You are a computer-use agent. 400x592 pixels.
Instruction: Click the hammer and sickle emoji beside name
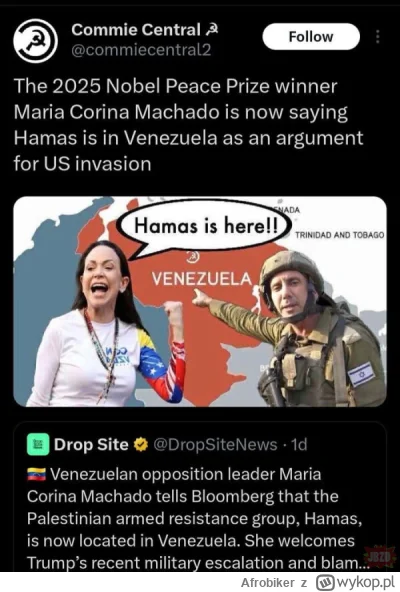tap(212, 29)
